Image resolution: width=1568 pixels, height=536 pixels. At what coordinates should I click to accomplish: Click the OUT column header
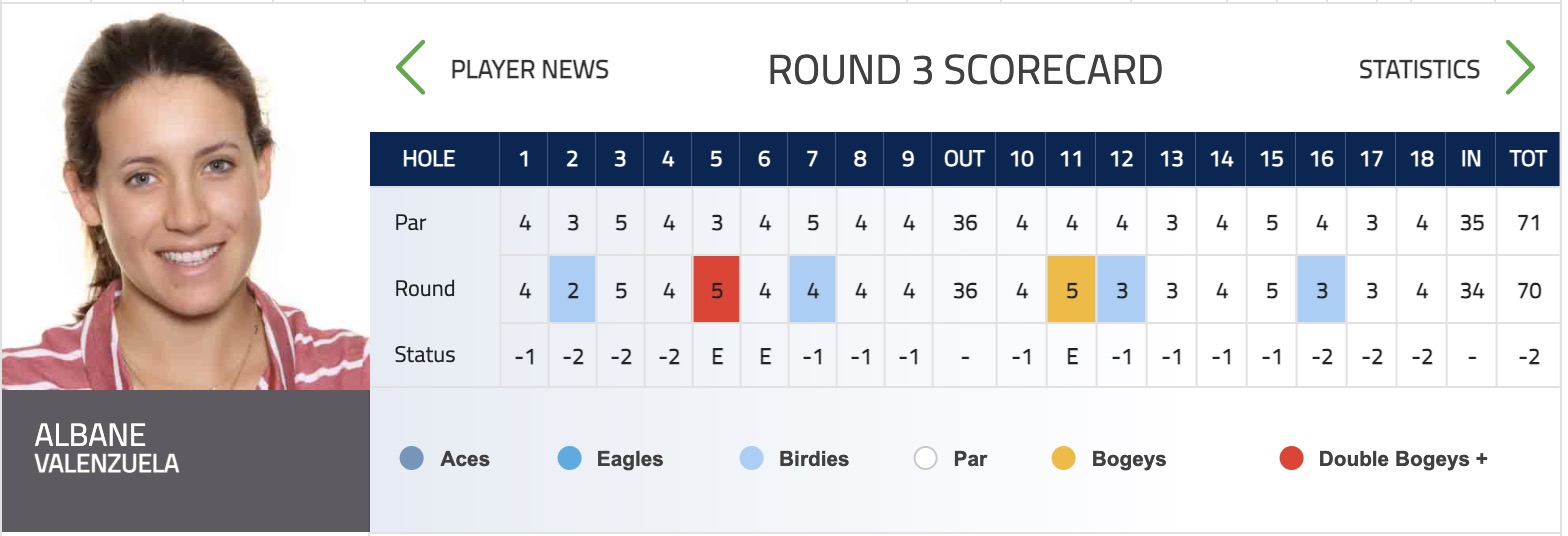(x=964, y=159)
